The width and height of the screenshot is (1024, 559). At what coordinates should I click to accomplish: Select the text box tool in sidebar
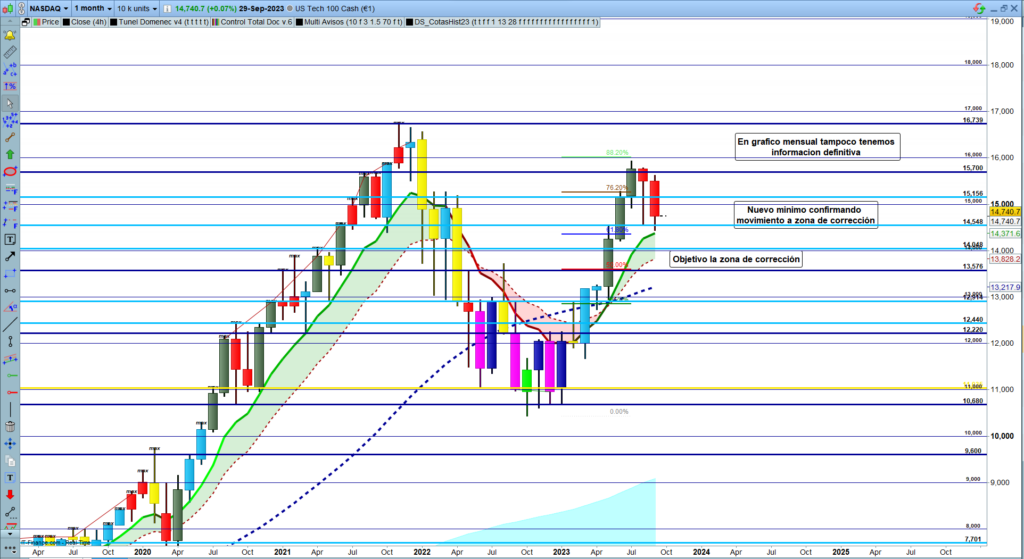coord(10,240)
